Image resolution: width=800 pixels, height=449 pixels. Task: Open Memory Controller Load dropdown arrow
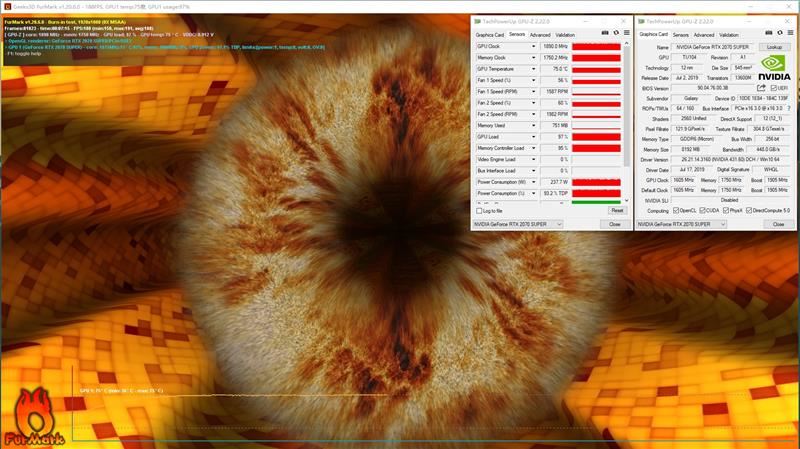click(534, 148)
